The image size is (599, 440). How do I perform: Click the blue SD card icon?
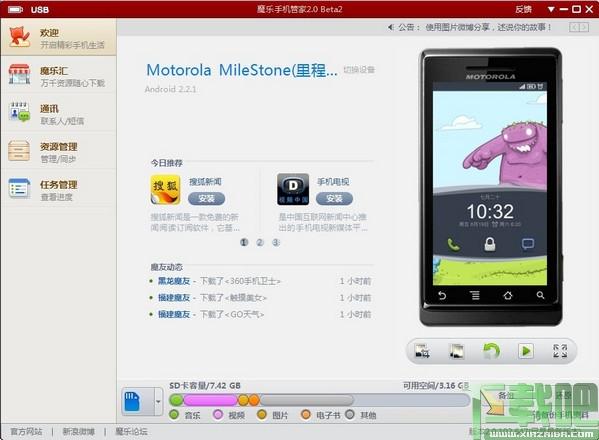pos(133,401)
